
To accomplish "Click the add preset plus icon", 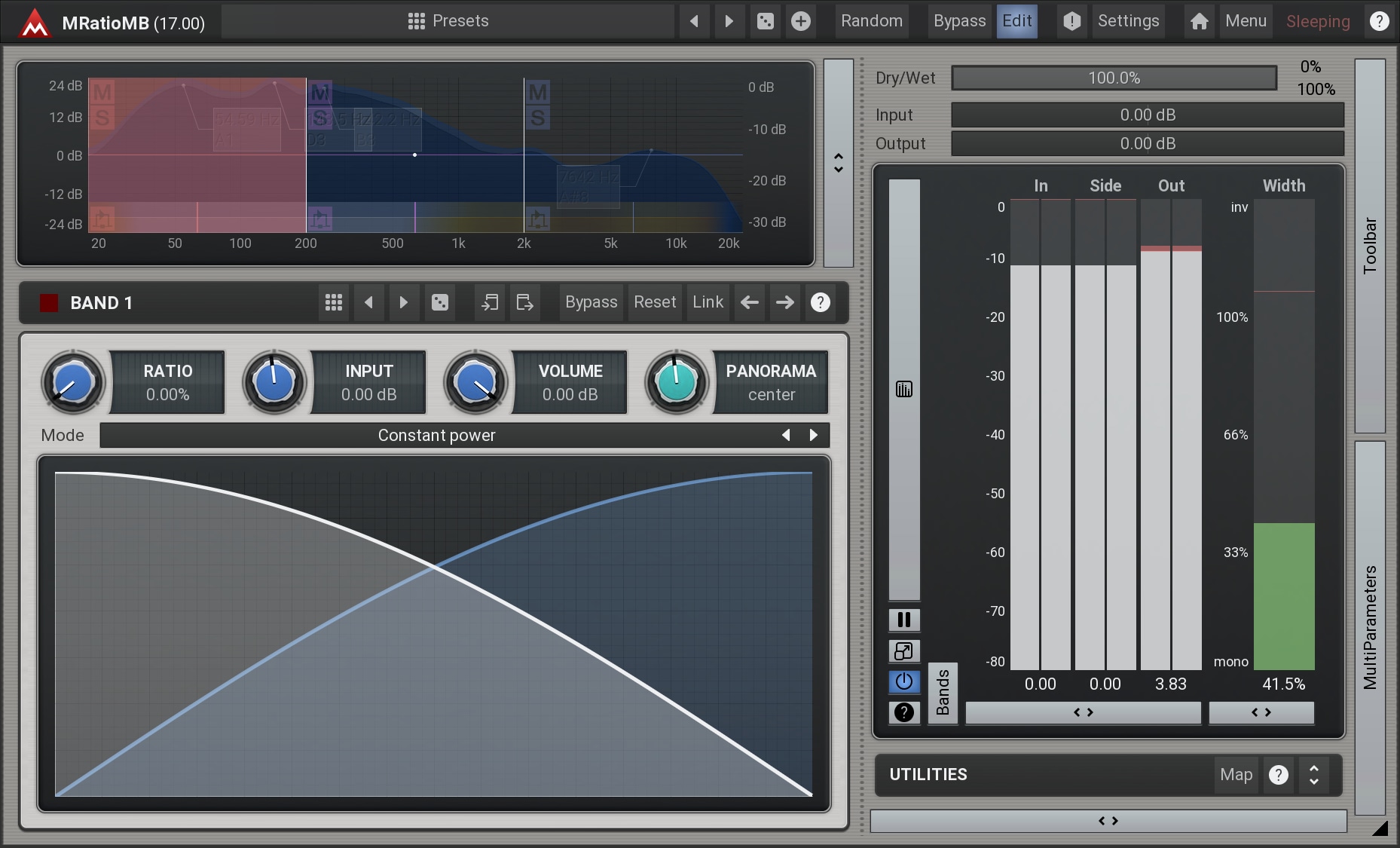I will point(800,21).
